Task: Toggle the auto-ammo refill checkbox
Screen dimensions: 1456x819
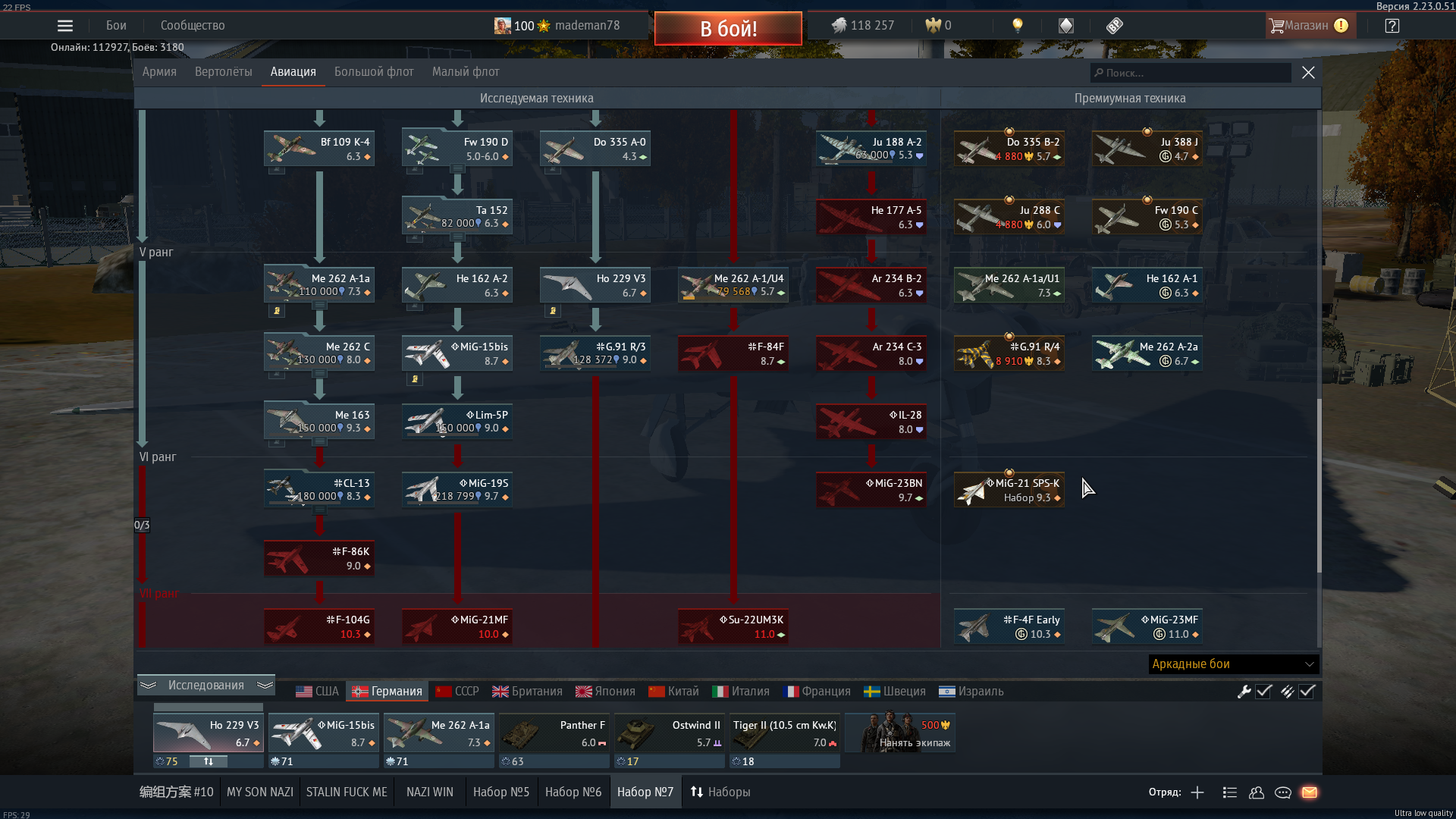Action: (x=1307, y=692)
